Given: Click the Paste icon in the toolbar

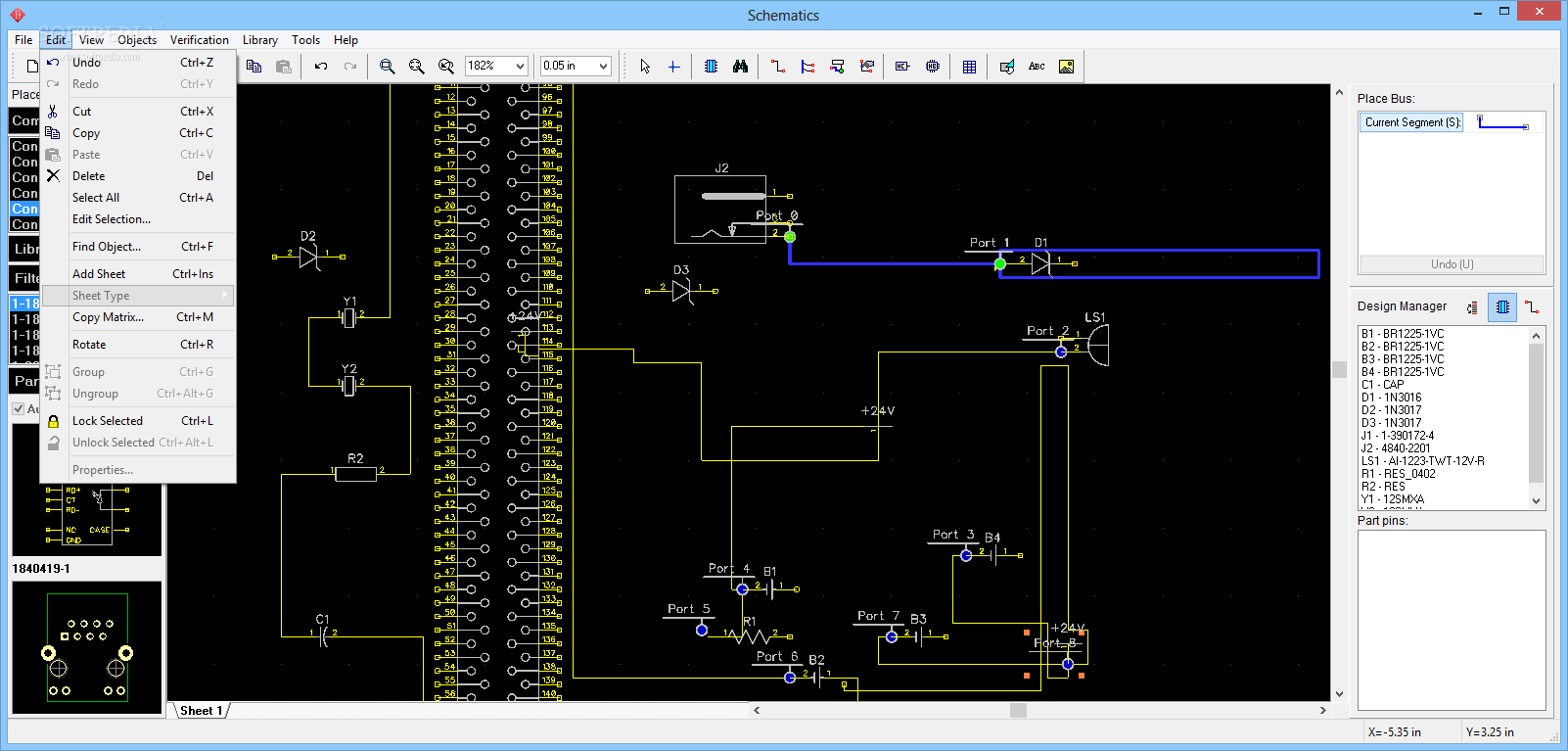Looking at the screenshot, I should coord(284,67).
